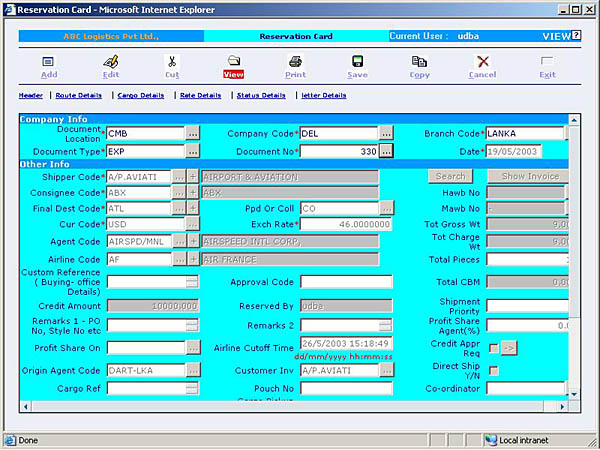Open Shipper Code lookup button

[x=179, y=177]
